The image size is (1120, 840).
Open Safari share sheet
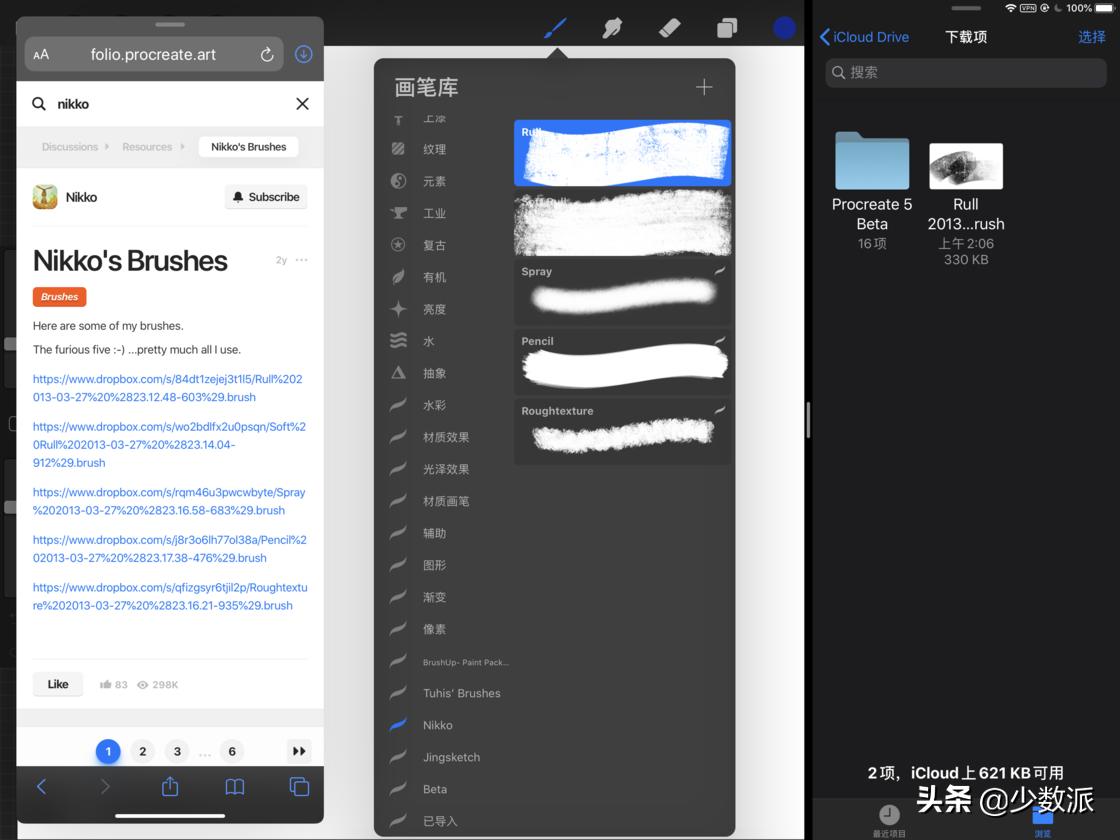click(x=170, y=786)
